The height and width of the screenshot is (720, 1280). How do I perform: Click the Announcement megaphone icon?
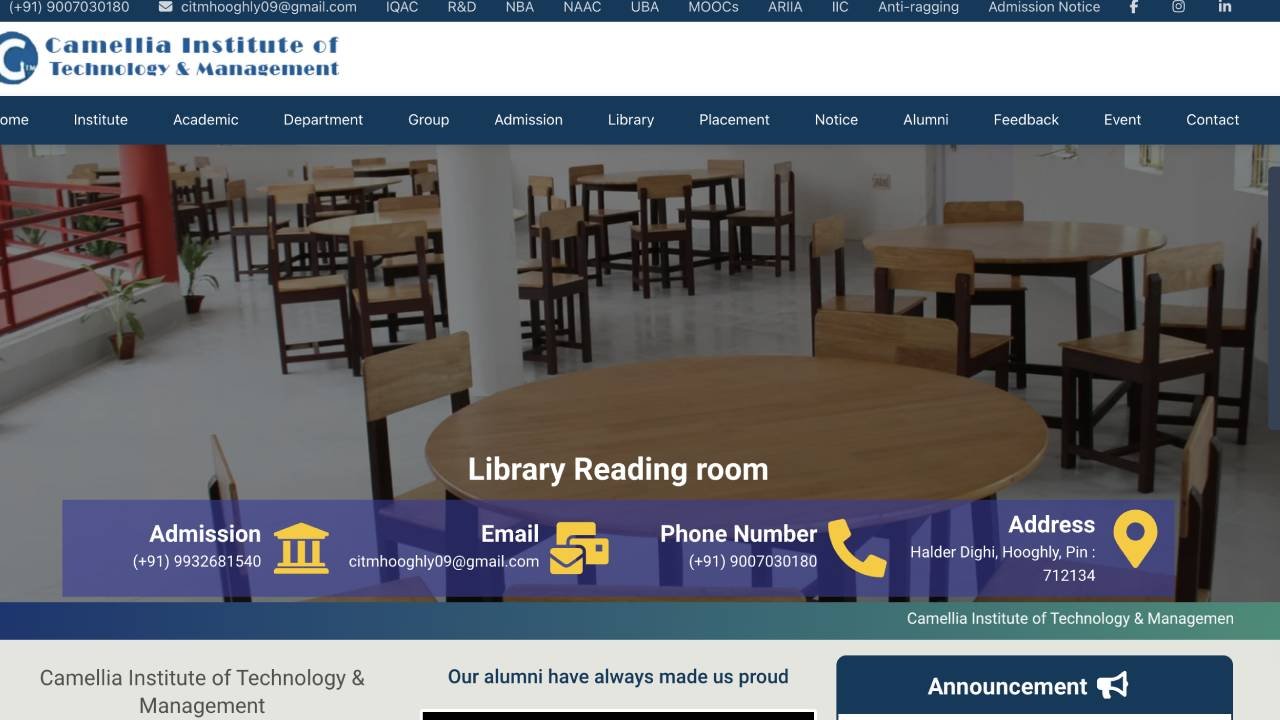tap(1112, 686)
